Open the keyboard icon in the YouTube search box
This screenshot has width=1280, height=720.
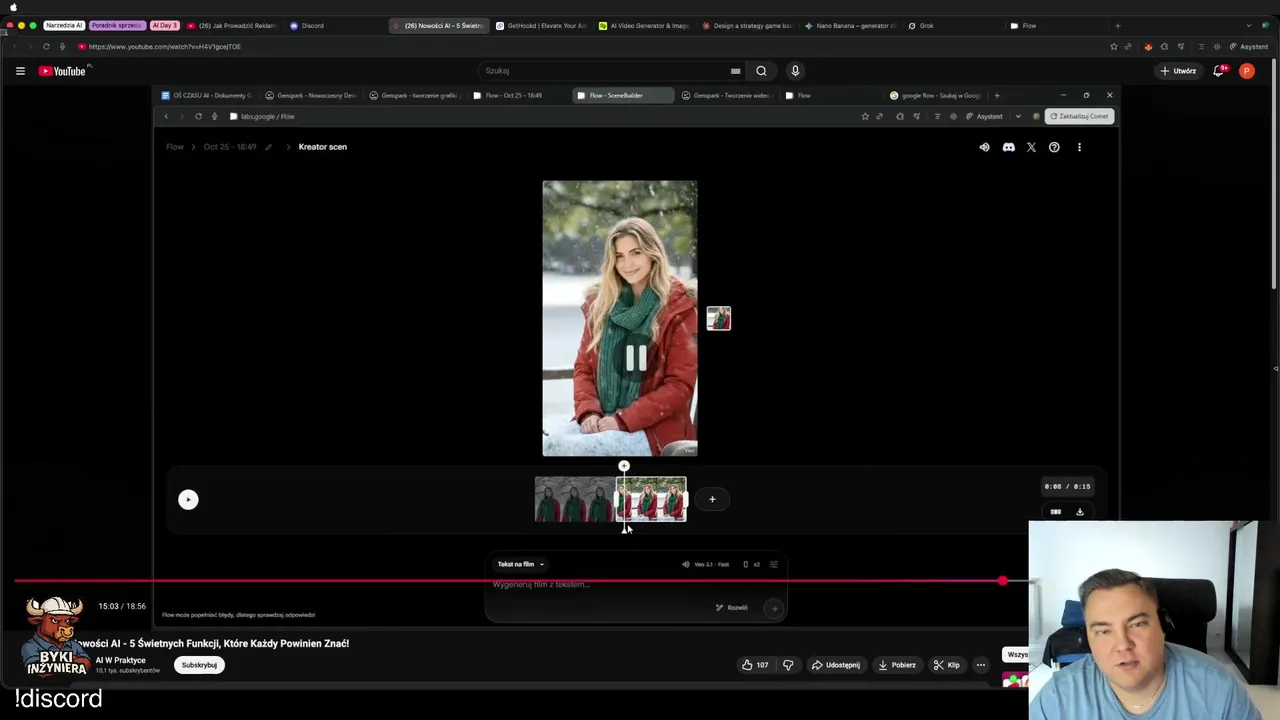click(736, 71)
